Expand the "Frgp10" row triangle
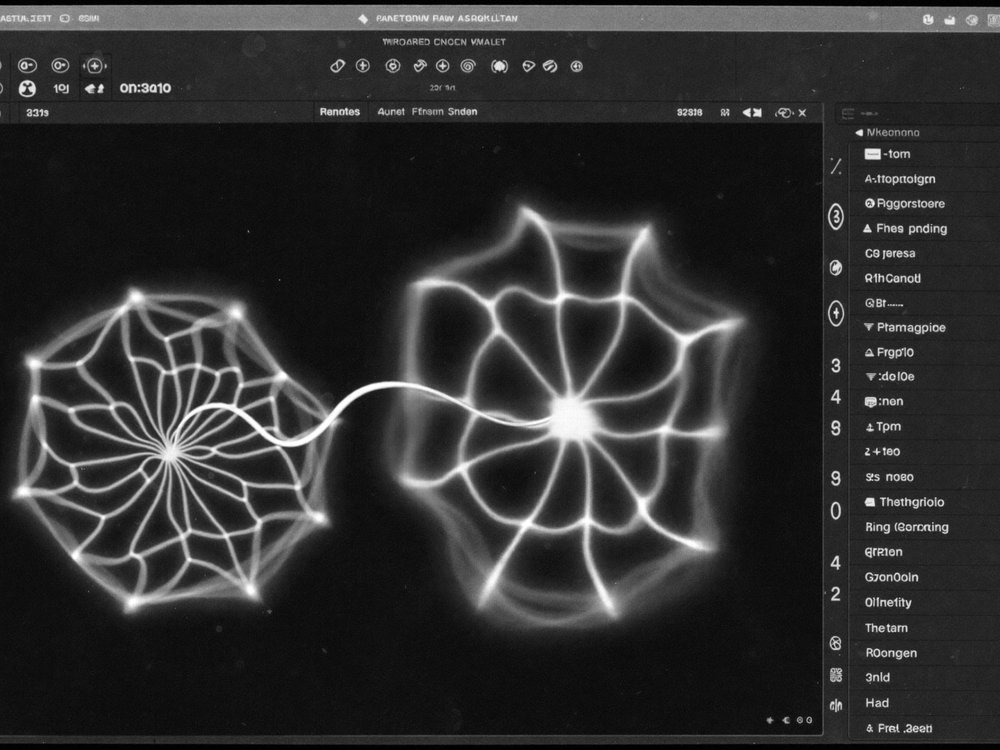This screenshot has height=750, width=1000. tap(869, 352)
